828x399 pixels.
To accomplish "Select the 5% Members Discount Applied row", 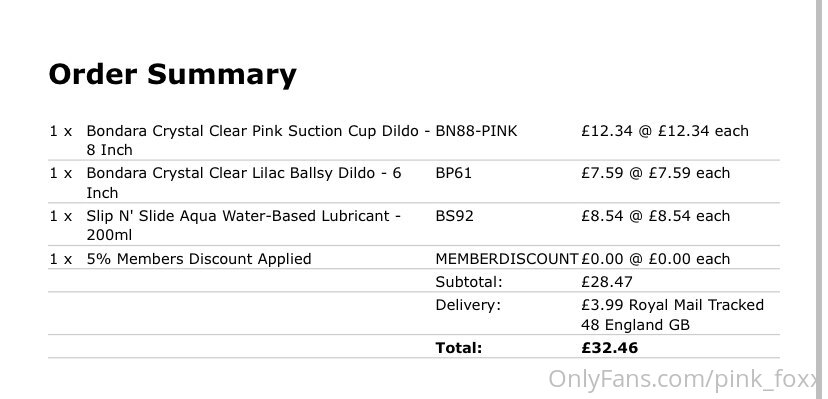I will pyautogui.click(x=413, y=259).
